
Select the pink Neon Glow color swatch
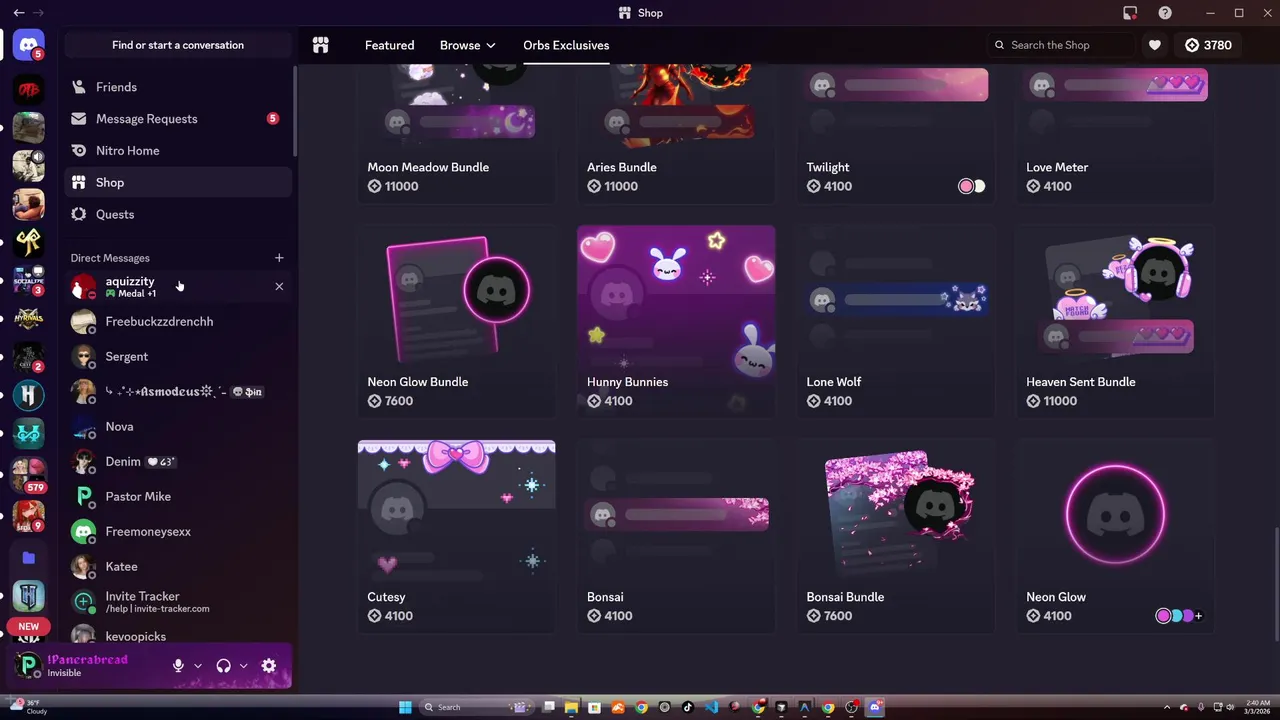pos(1163,616)
